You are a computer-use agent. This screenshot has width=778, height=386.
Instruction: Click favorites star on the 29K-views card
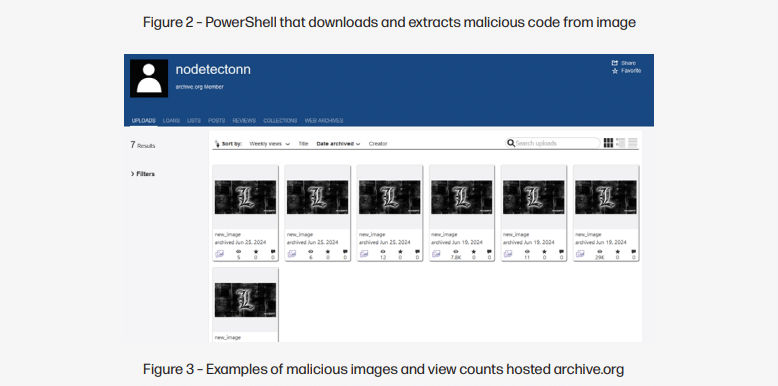tap(617, 252)
